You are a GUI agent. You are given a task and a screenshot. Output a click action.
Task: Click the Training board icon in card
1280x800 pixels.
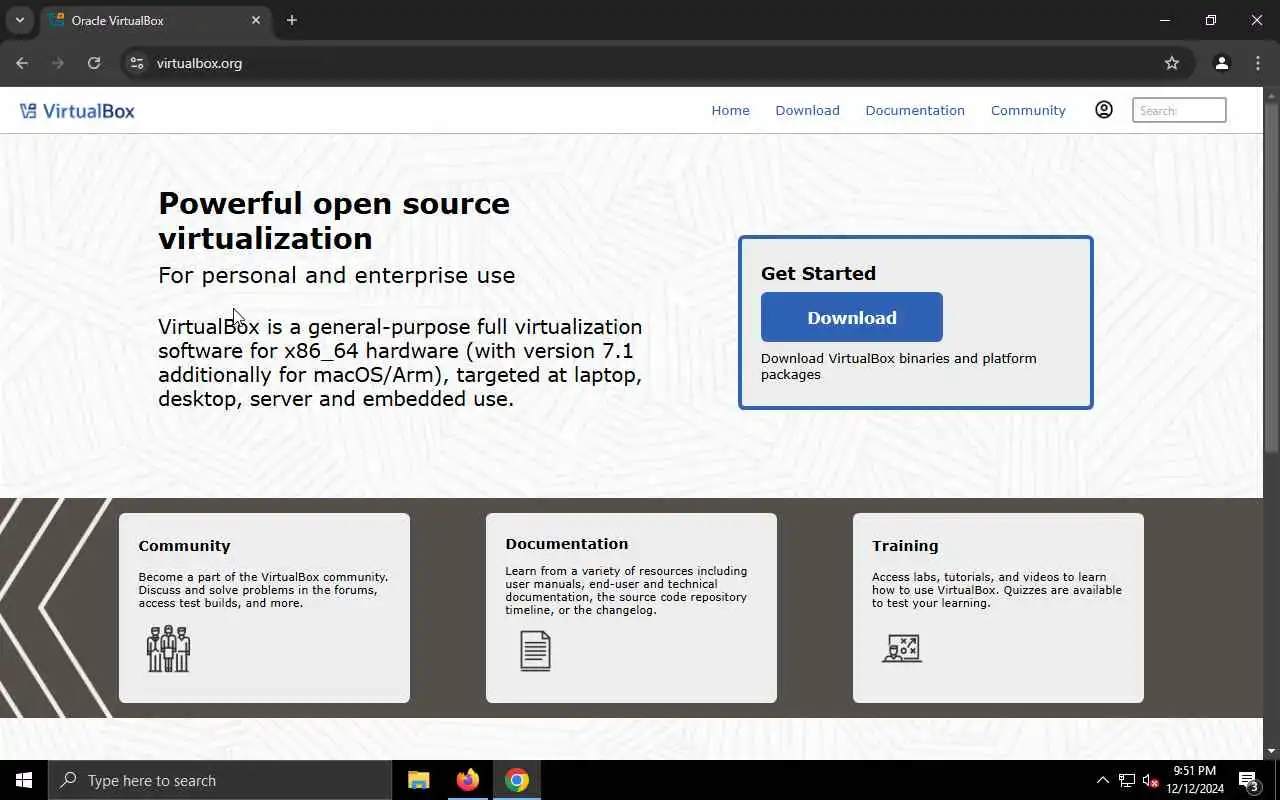tap(902, 649)
